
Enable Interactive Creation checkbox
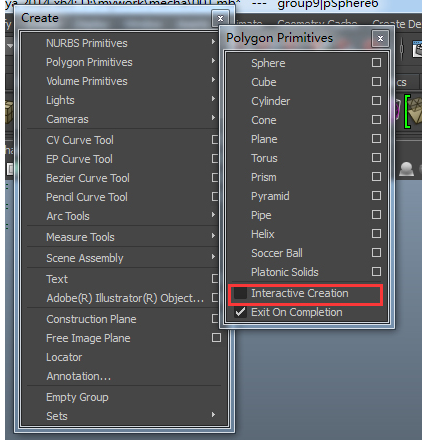pyautogui.click(x=240, y=293)
